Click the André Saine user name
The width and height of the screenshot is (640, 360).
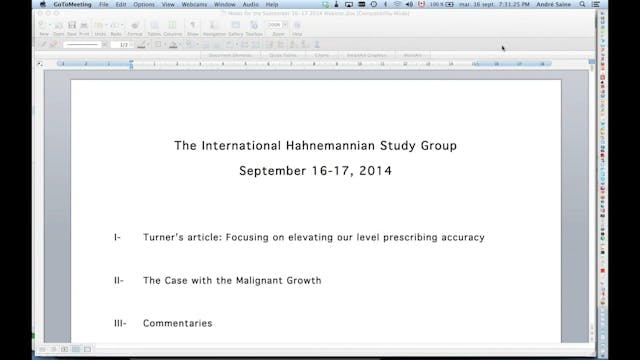[x=553, y=4]
